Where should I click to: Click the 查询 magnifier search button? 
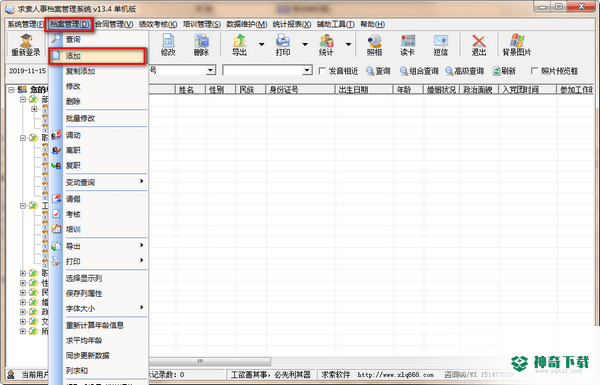[x=378, y=71]
